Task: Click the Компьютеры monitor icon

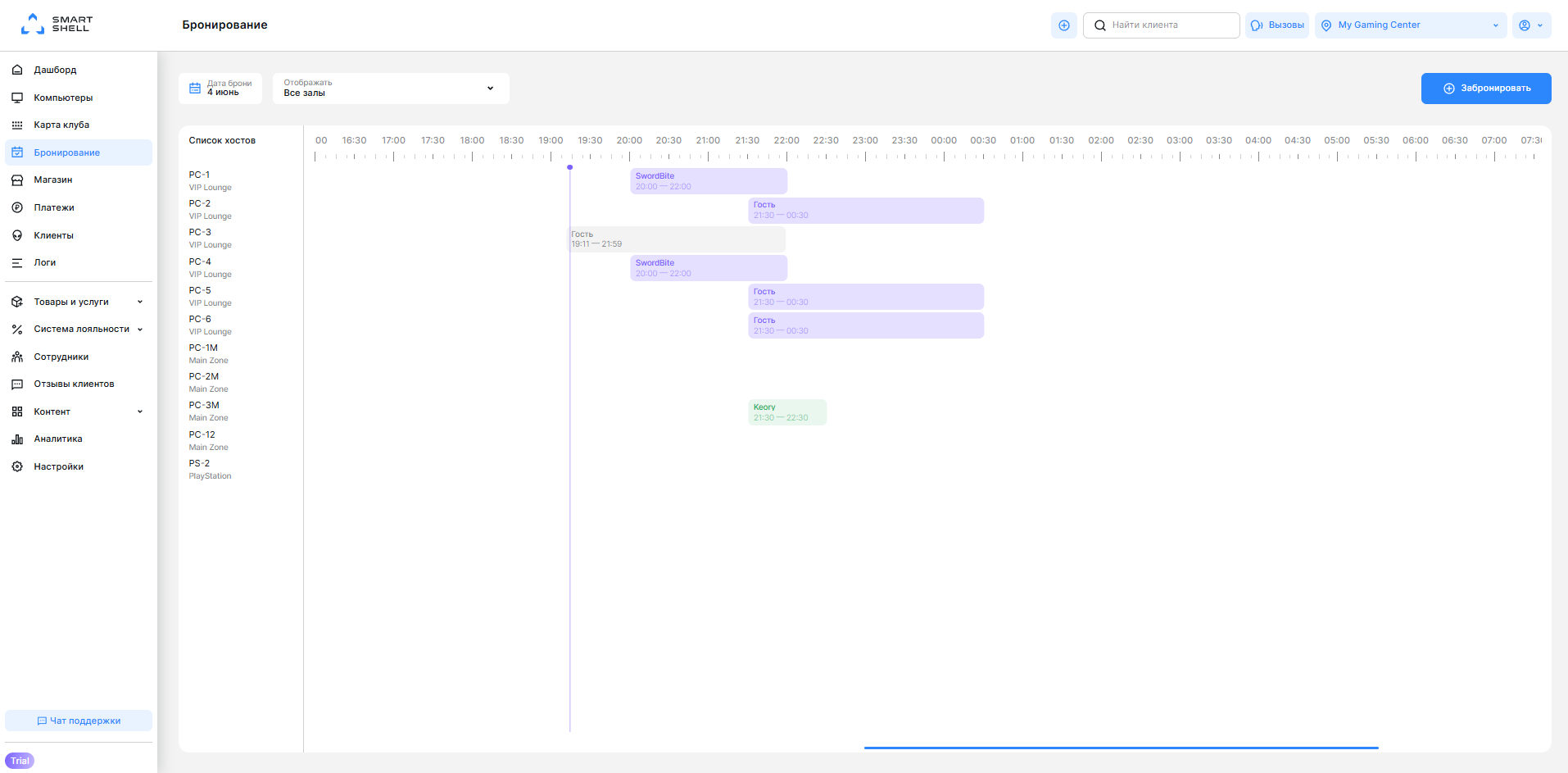Action: tap(17, 98)
